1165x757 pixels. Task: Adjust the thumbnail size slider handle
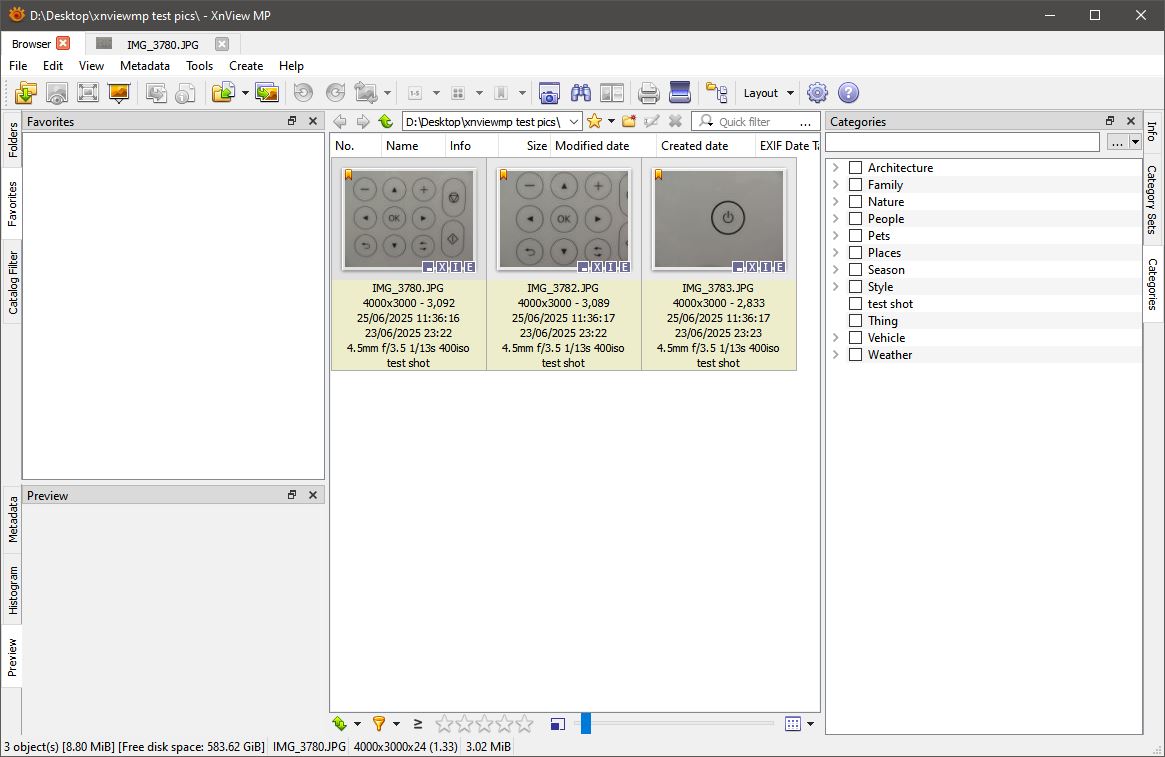(585, 724)
